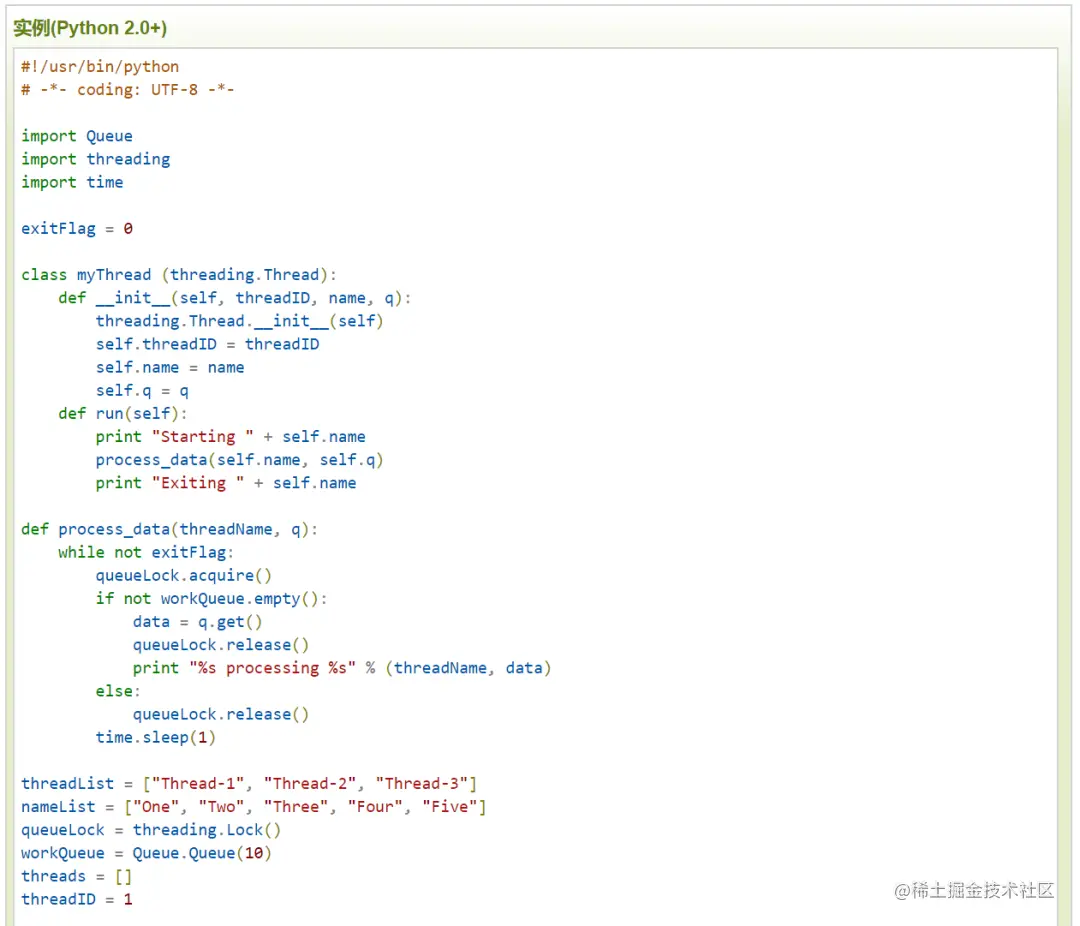The height and width of the screenshot is (926, 1080).
Task: Click the 'self.threadID = threadID' line
Action: [x=207, y=344]
